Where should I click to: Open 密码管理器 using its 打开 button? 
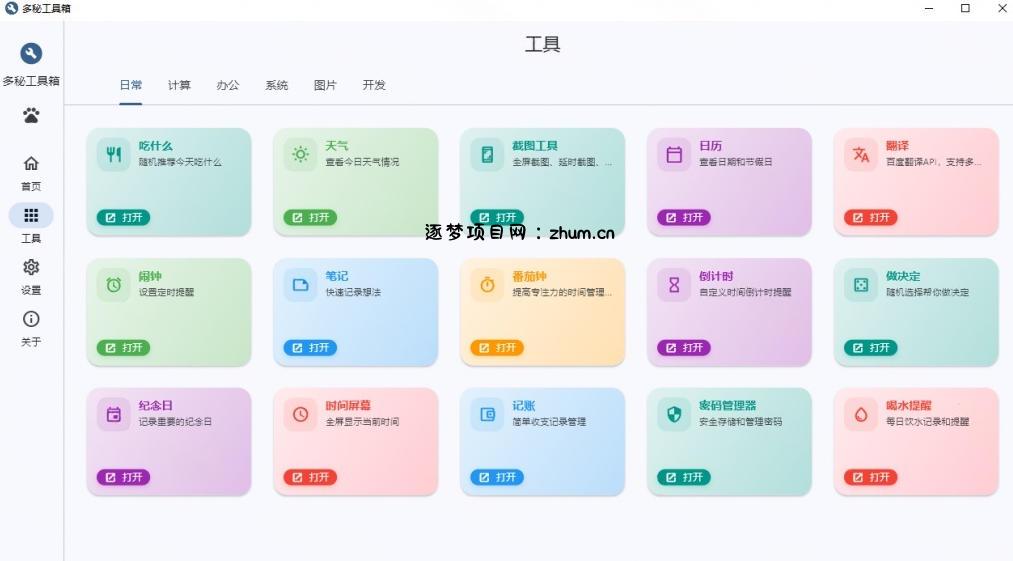[x=684, y=477]
